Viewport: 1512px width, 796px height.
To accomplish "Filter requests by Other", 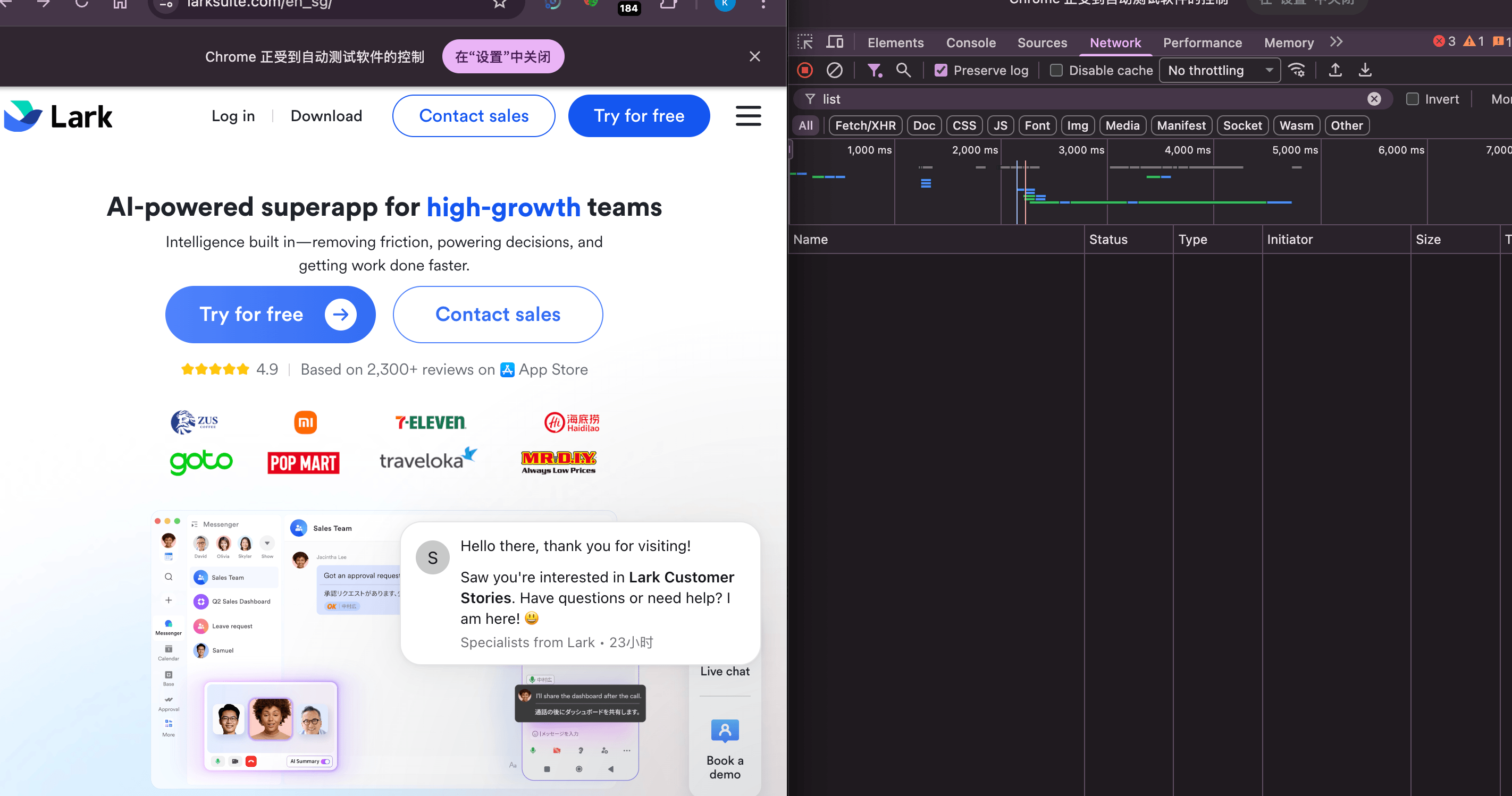I will click(x=1347, y=125).
